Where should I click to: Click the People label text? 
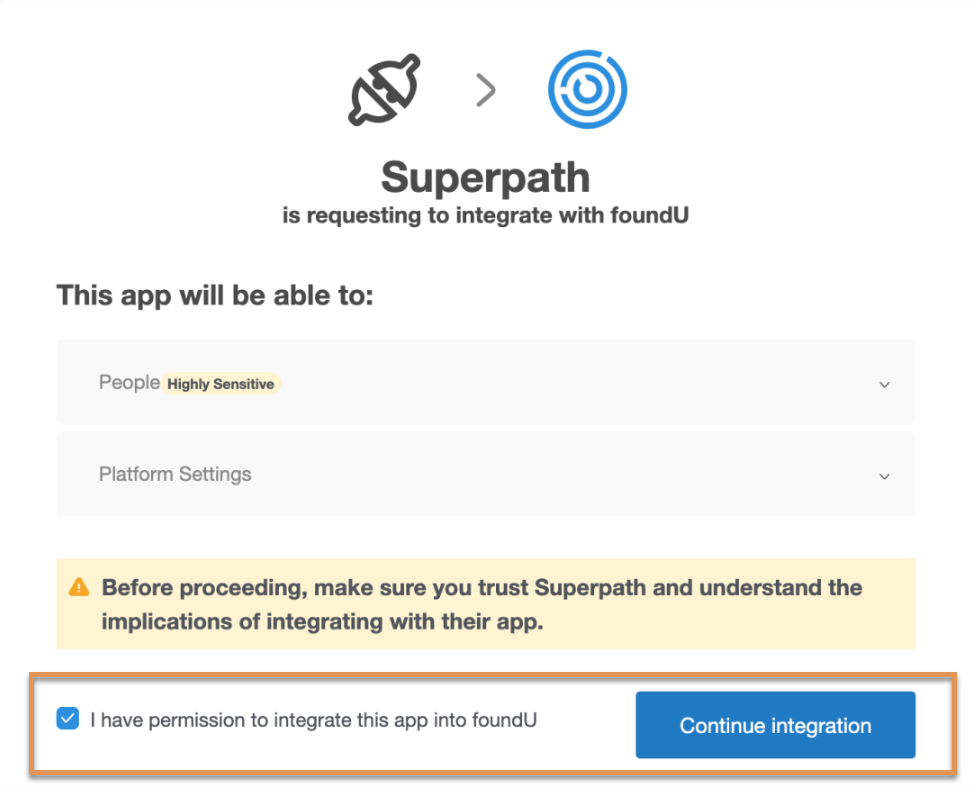tap(129, 383)
